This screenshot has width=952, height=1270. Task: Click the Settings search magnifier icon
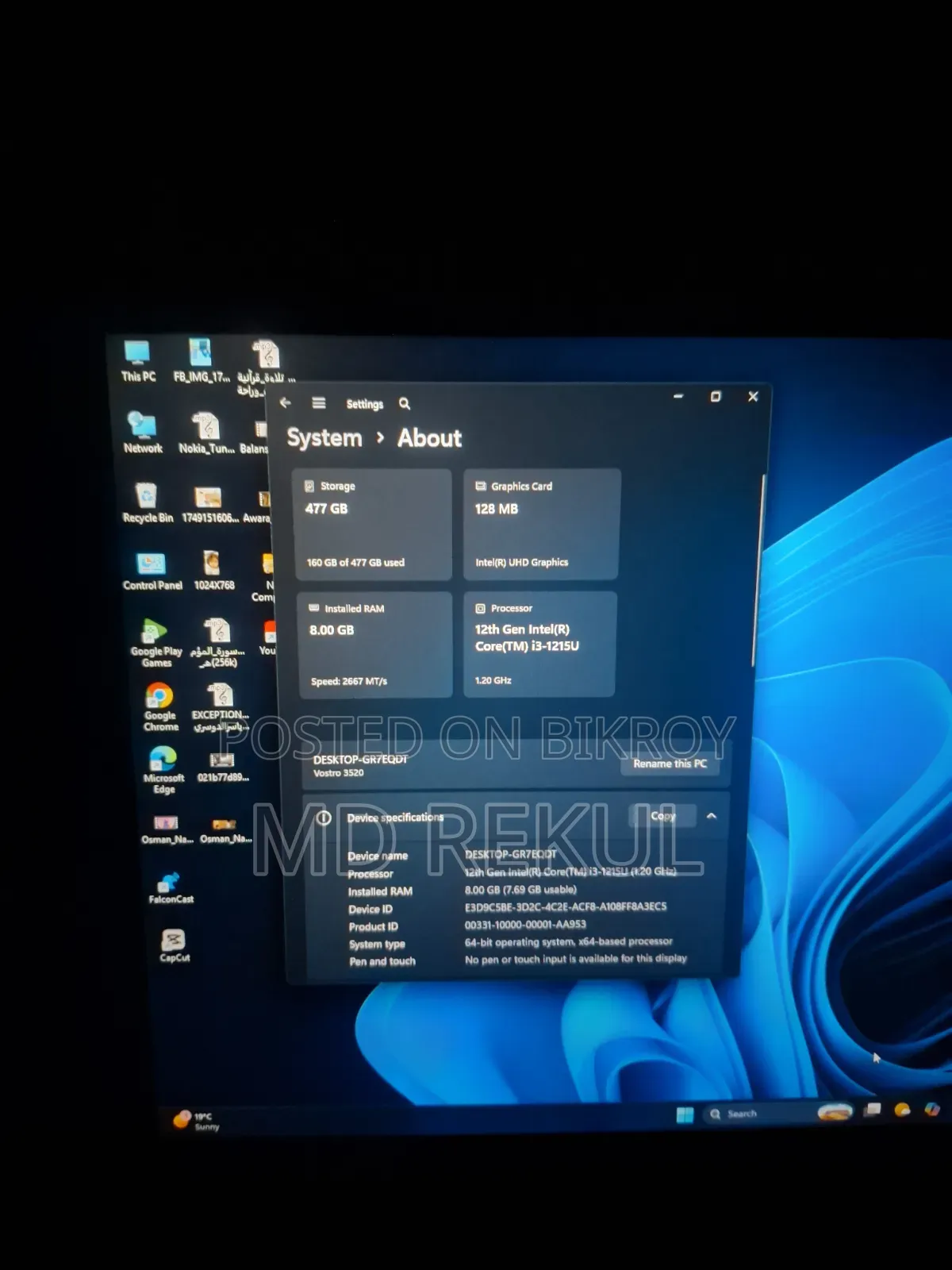tap(405, 404)
